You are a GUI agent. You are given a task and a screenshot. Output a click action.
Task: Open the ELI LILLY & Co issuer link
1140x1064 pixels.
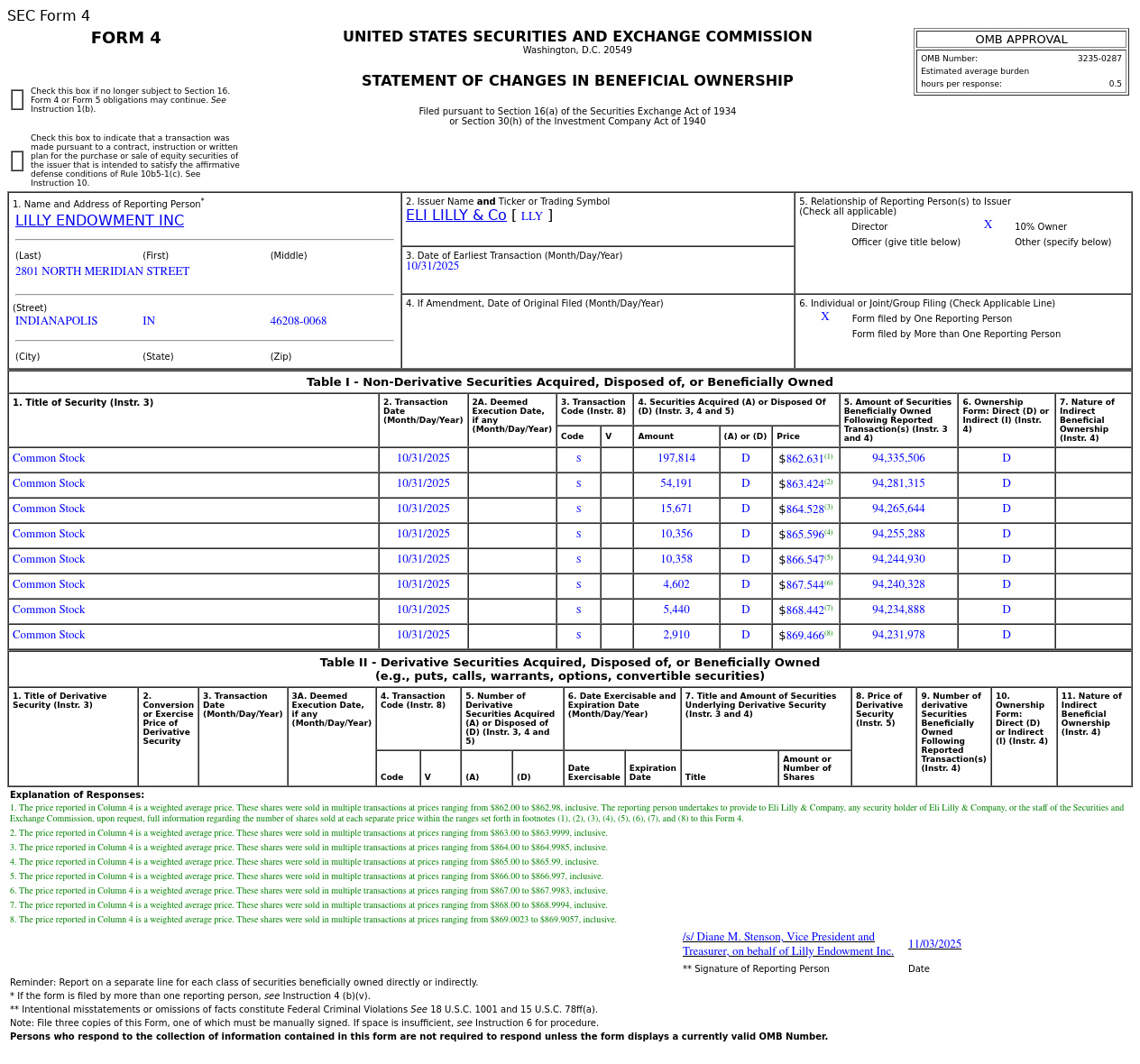click(455, 216)
